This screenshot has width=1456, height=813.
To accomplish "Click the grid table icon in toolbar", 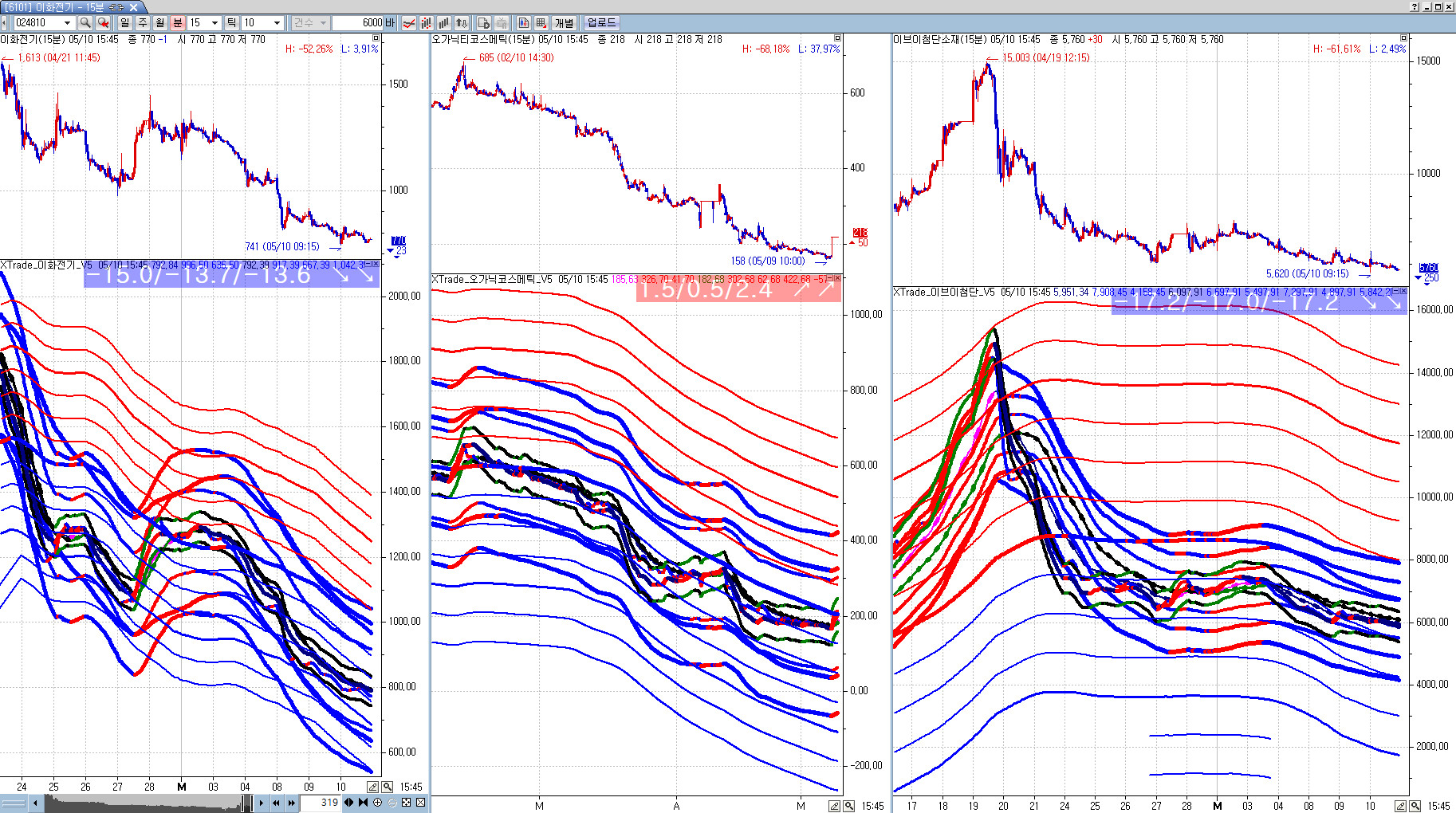I will click(541, 23).
